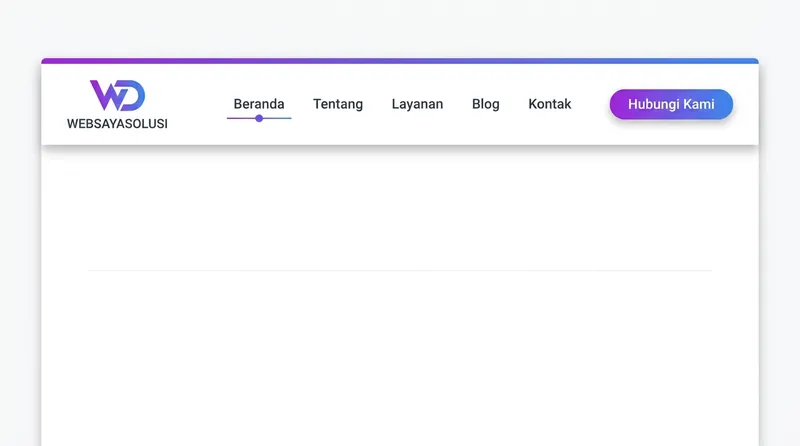This screenshot has height=446, width=800.
Task: Click the WD logo icon
Action: [x=117, y=95]
